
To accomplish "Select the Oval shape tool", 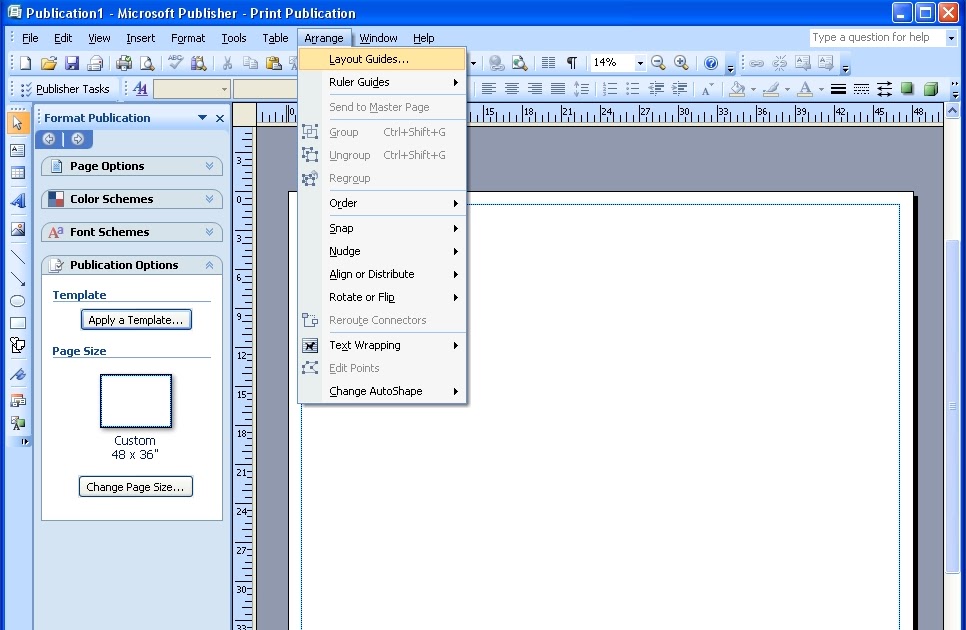I will tap(17, 301).
